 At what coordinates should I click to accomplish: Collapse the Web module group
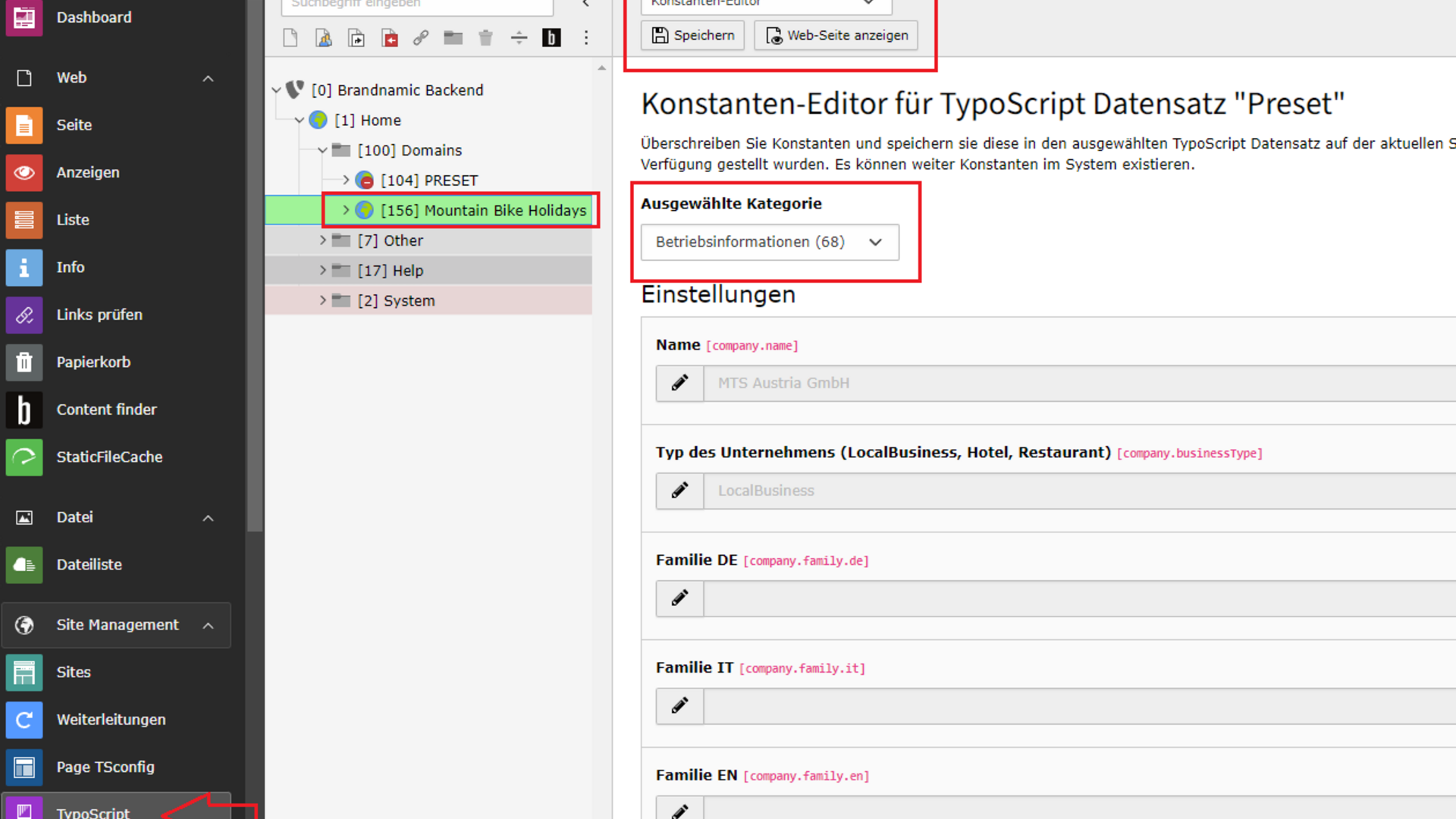pyautogui.click(x=208, y=78)
